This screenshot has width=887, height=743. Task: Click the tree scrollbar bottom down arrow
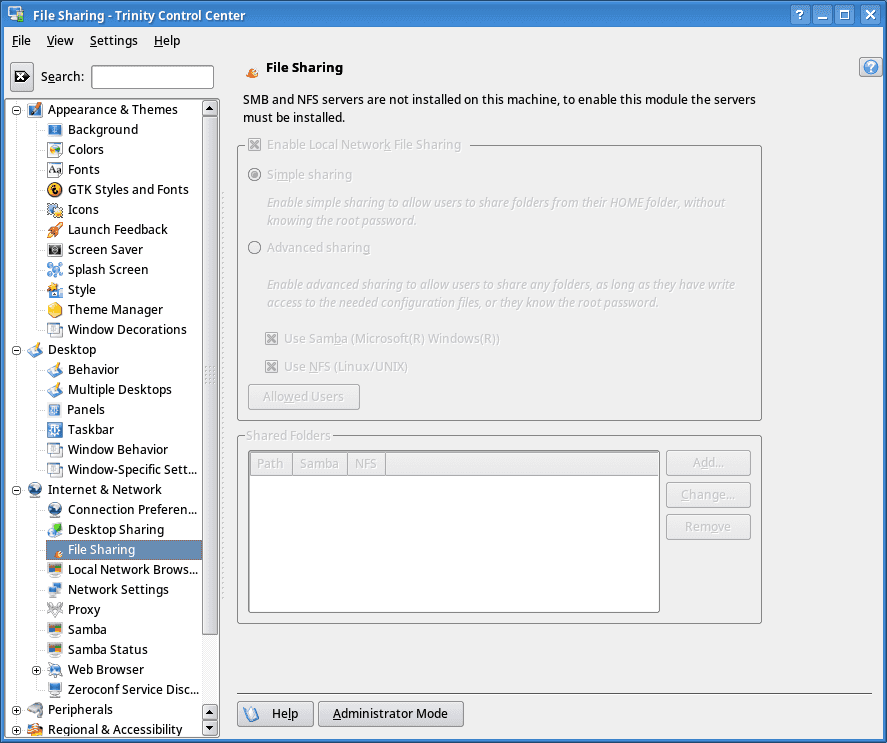coord(210,728)
